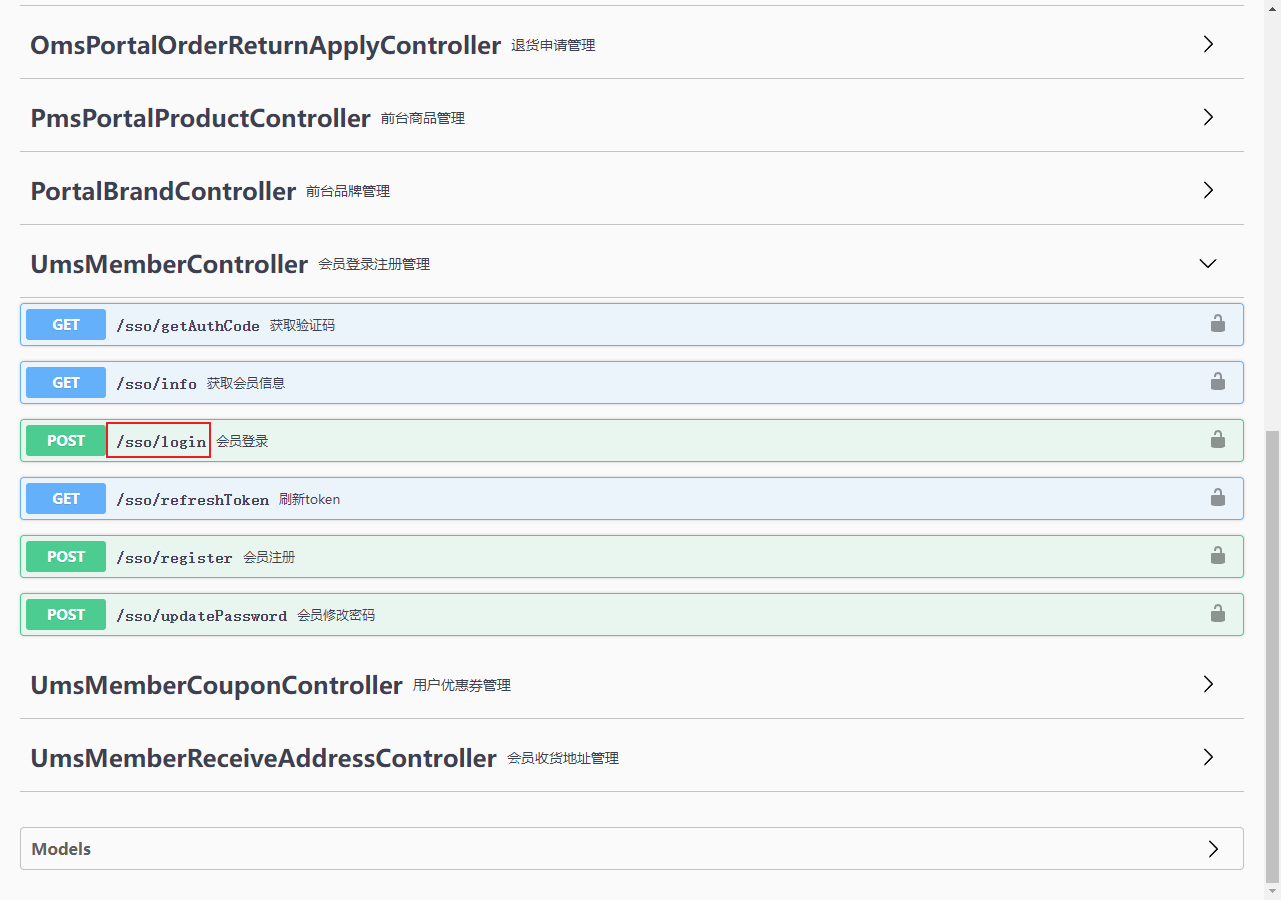The height and width of the screenshot is (900, 1281).
Task: Click the 前台商品管理 description text
Action: 423,118
